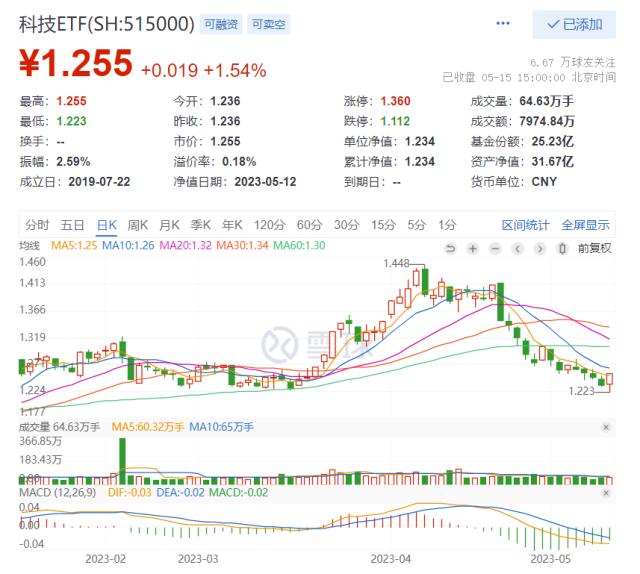Switch to the 1分 chart tab

click(x=447, y=225)
